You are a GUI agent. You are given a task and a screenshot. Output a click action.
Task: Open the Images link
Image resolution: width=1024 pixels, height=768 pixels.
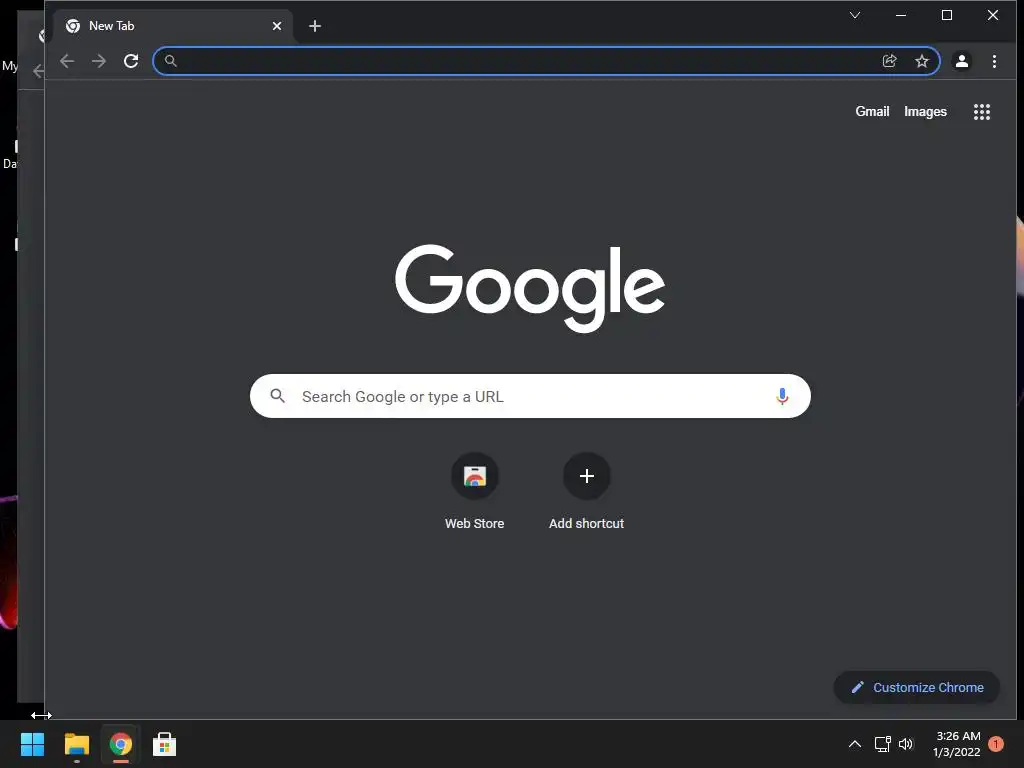pyautogui.click(x=925, y=112)
